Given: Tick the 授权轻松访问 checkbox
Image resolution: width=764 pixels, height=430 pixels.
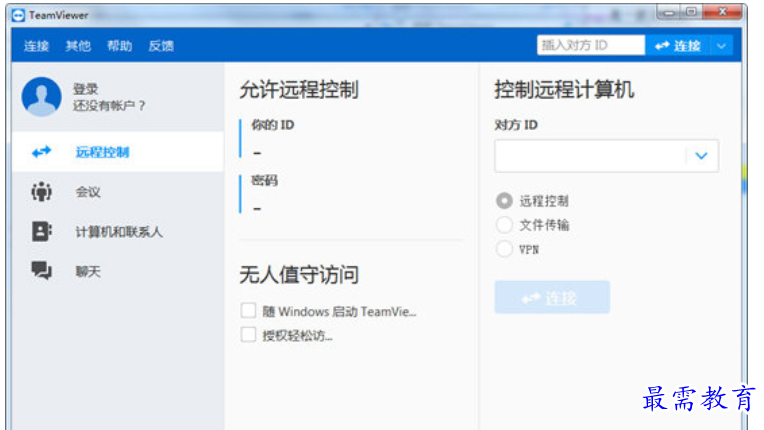Looking at the screenshot, I should tap(248, 335).
